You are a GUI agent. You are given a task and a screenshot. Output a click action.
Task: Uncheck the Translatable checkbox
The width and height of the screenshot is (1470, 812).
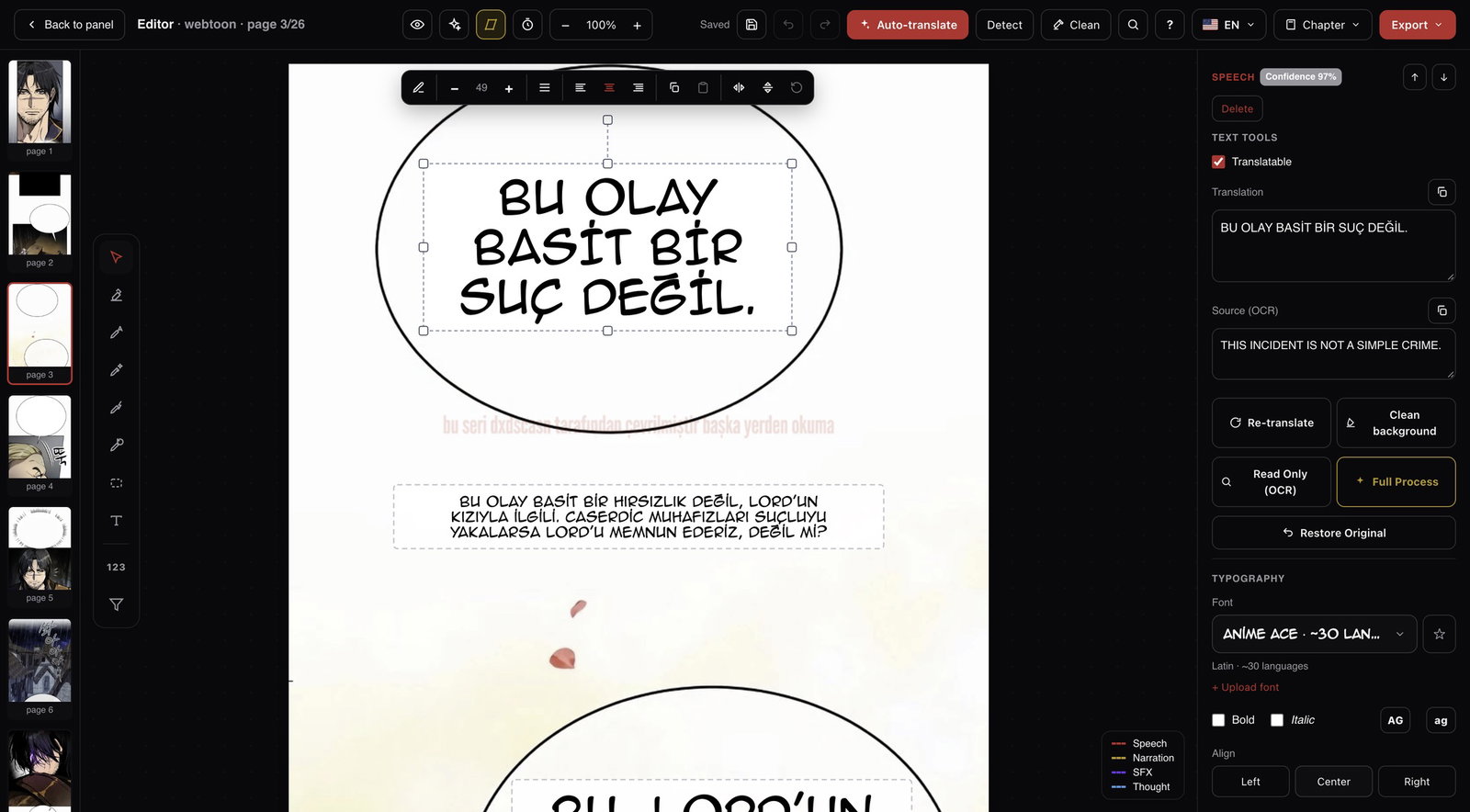point(1218,162)
